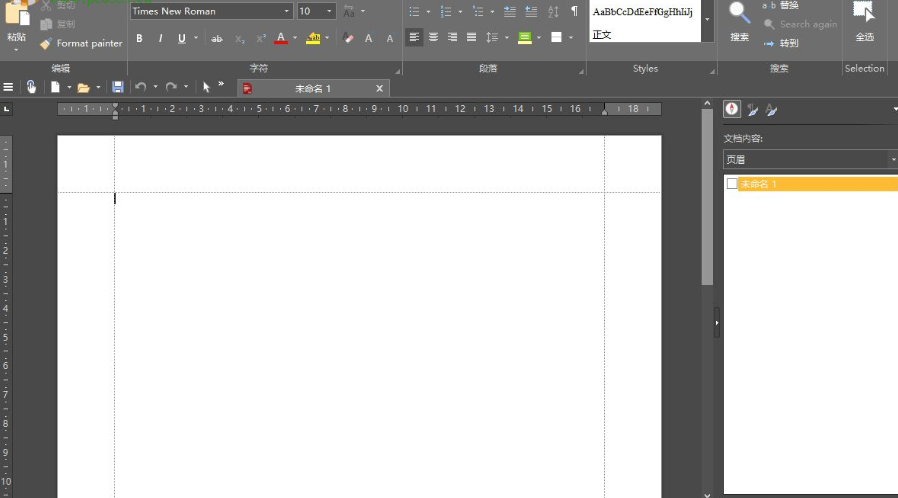Click the Save floppy disk icon
This screenshot has height=498, width=898.
118,88
